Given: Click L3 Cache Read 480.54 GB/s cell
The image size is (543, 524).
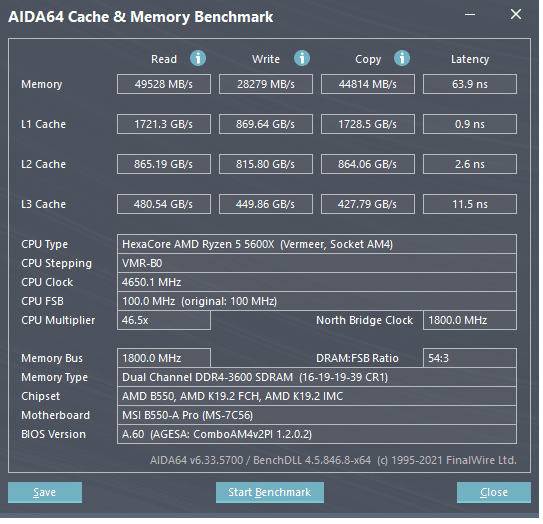Looking at the screenshot, I should coord(164,204).
